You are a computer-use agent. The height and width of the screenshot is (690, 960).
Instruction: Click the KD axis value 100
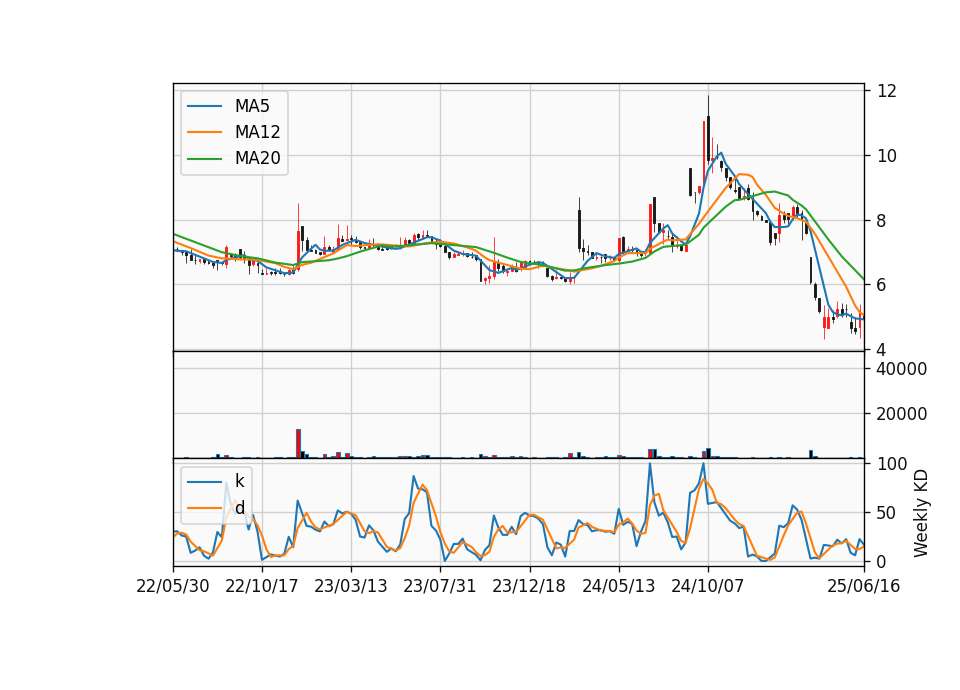coord(892,464)
